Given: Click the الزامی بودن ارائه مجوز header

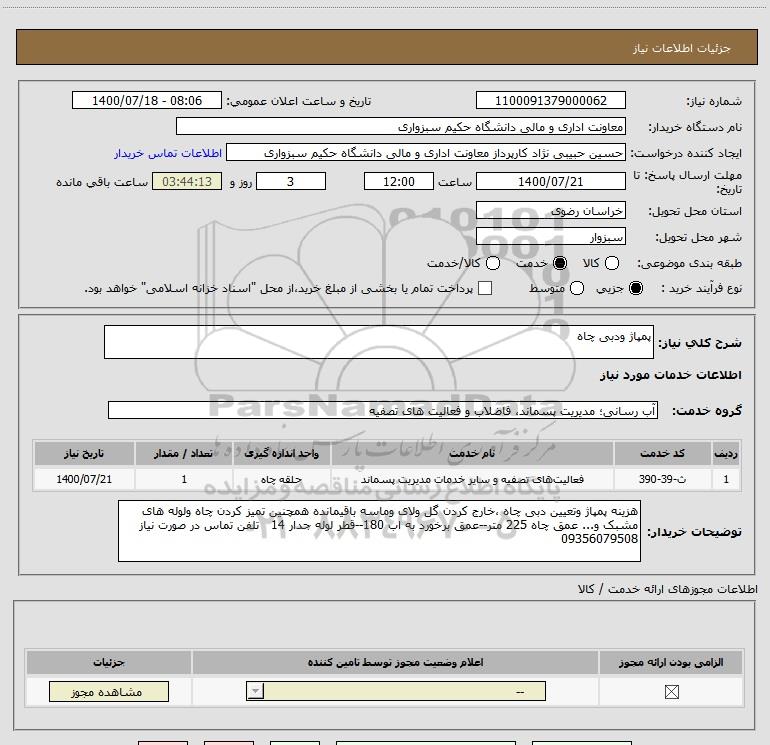Looking at the screenshot, I should click(x=671, y=662).
